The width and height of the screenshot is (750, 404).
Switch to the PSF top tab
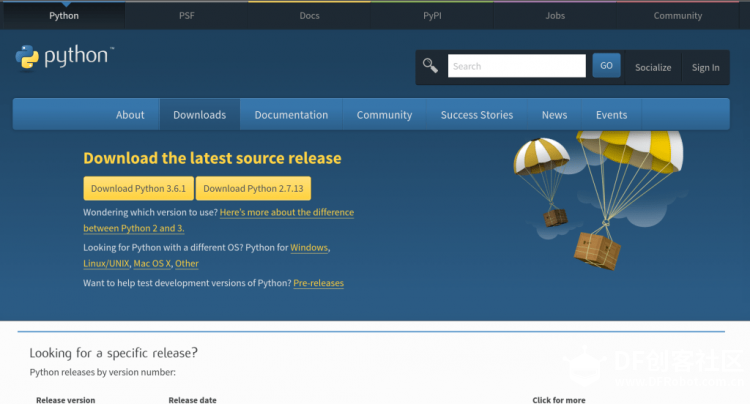[x=187, y=16]
